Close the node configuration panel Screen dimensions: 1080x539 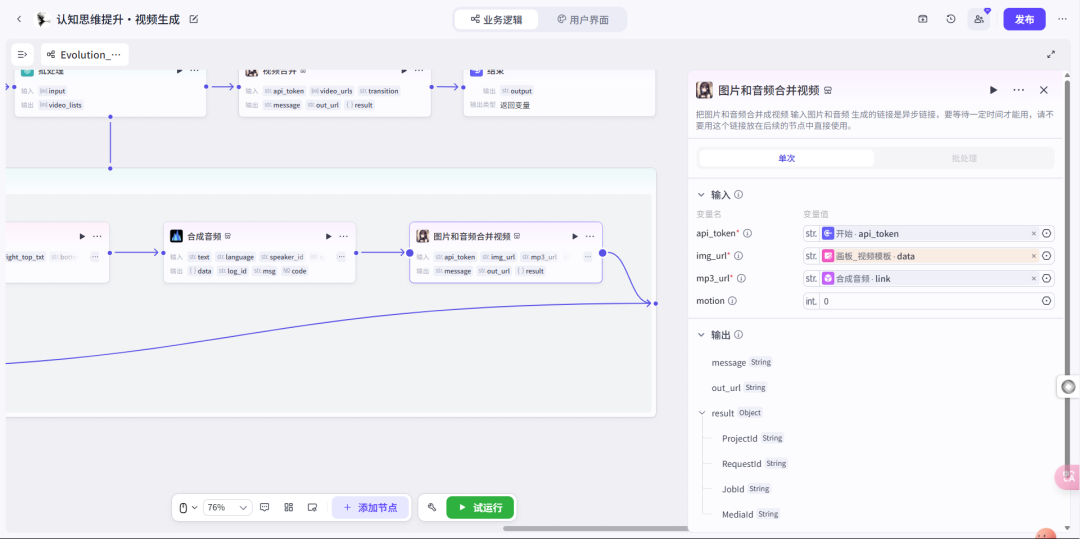(x=1043, y=90)
